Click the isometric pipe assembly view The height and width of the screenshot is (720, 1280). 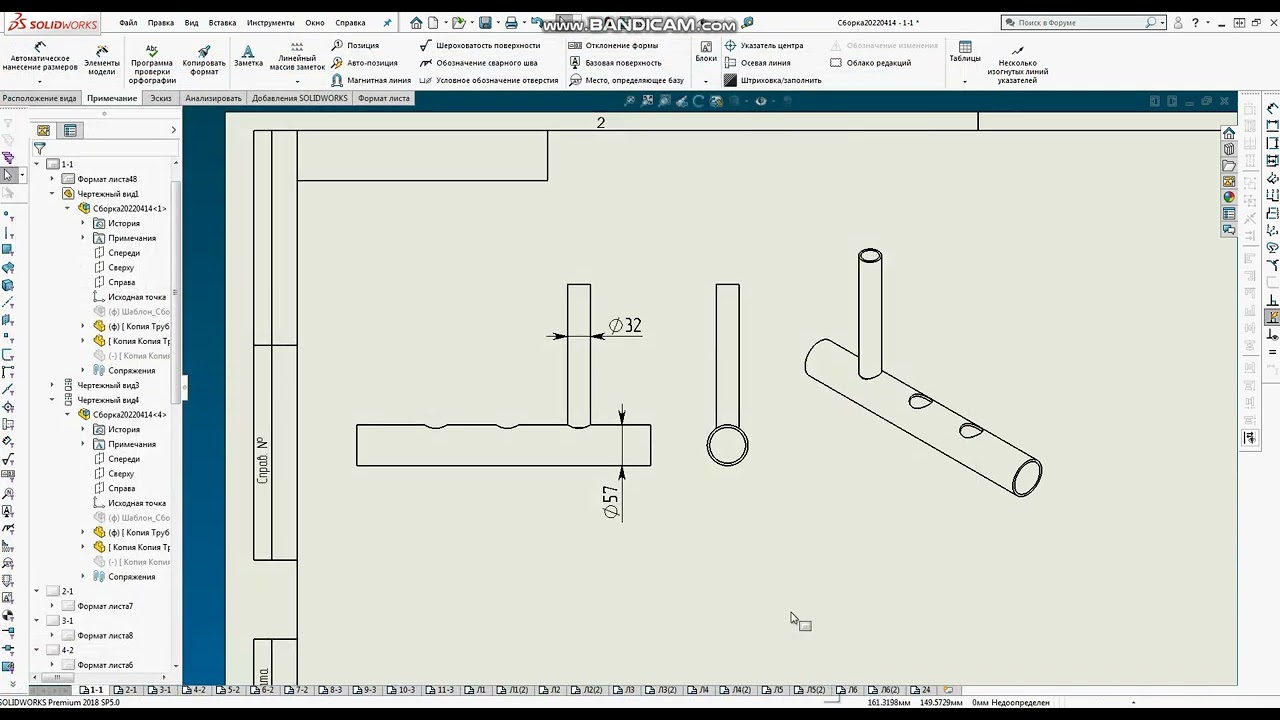[923, 373]
